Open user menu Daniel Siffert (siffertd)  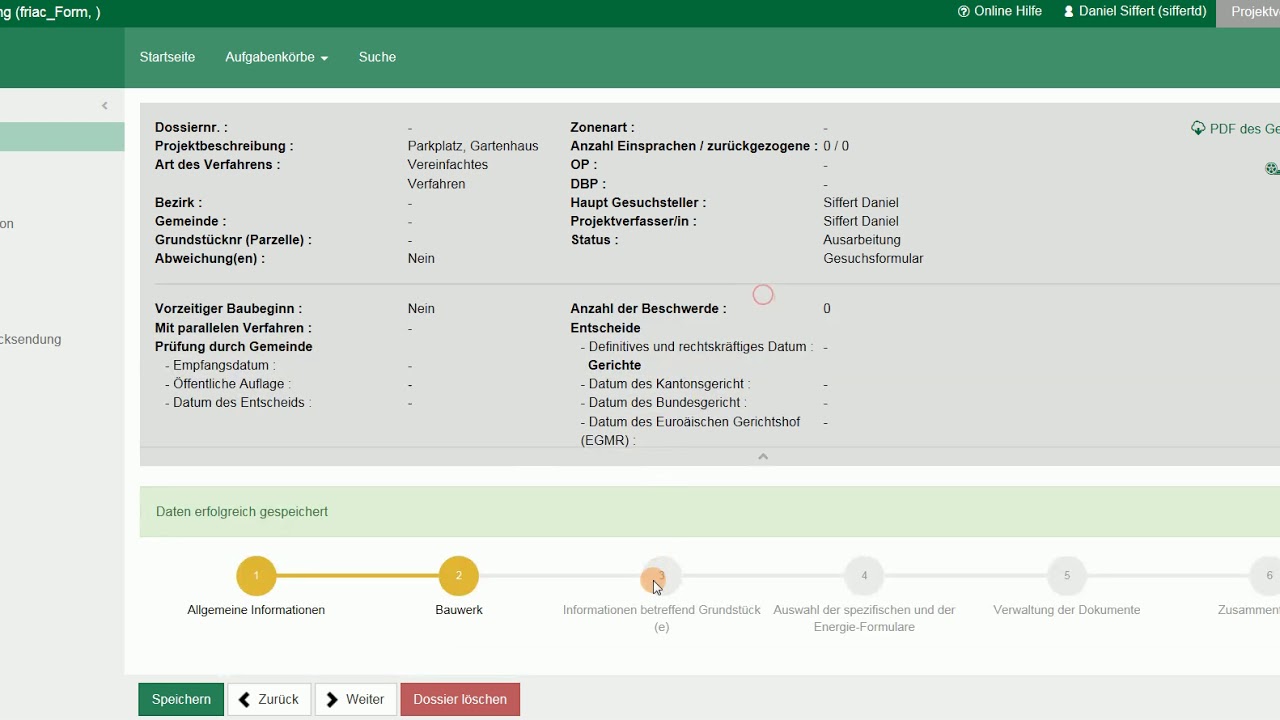[x=1135, y=11]
